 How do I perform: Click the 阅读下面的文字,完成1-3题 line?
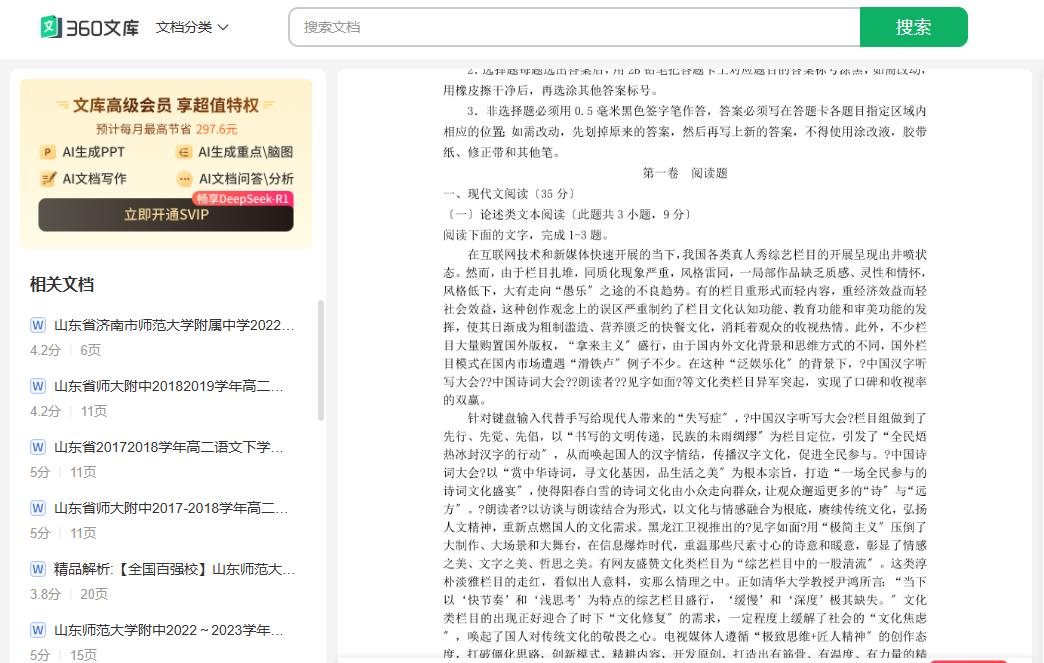tap(526, 235)
